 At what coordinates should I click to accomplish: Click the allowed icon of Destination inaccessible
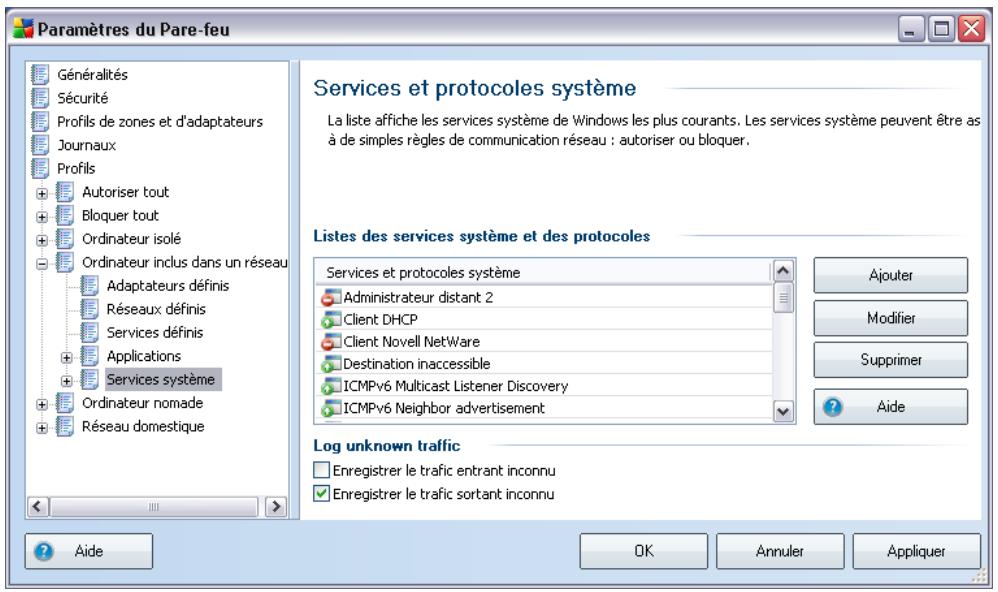pyautogui.click(x=331, y=364)
